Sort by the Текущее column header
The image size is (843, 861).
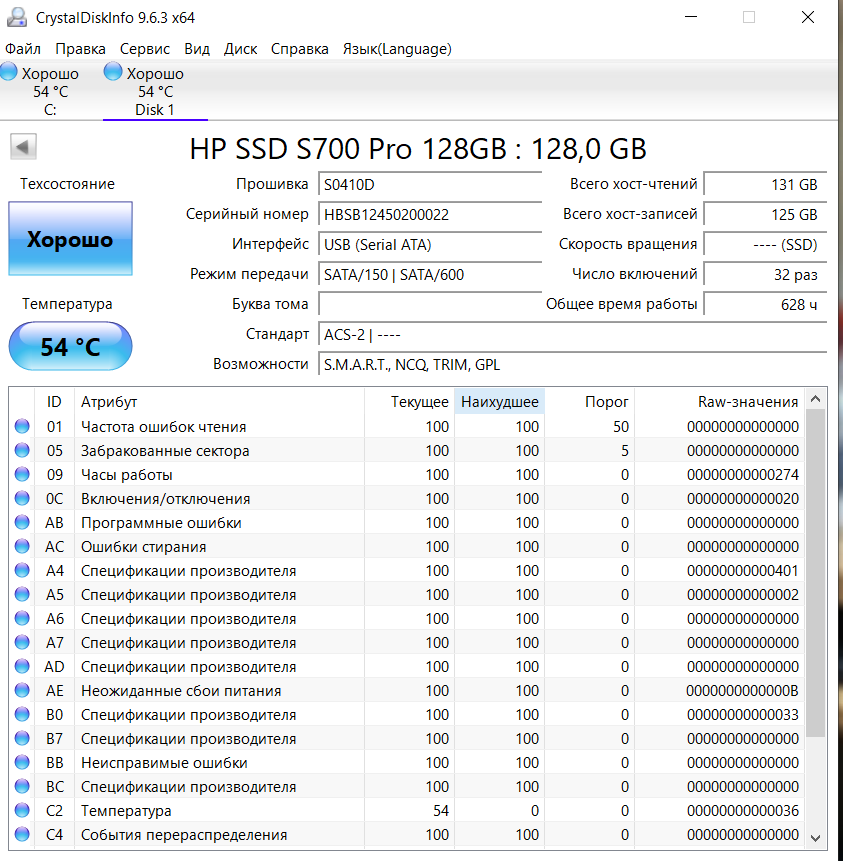click(x=409, y=402)
